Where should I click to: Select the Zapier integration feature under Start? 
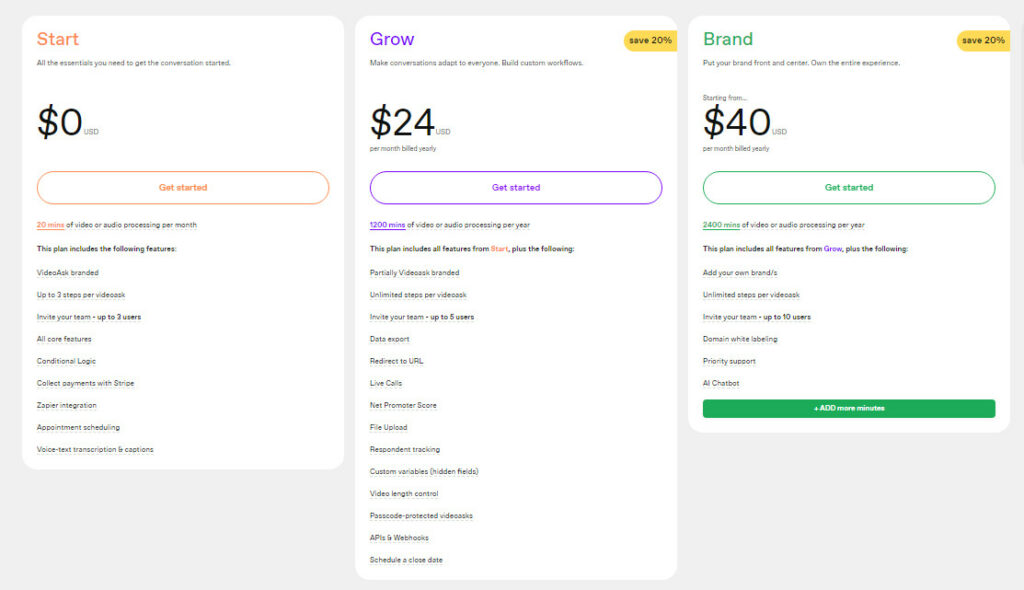tap(68, 405)
